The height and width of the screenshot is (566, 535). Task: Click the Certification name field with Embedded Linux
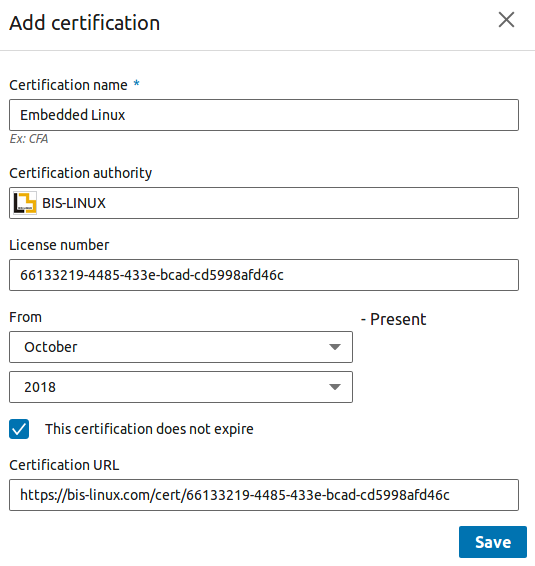264,115
